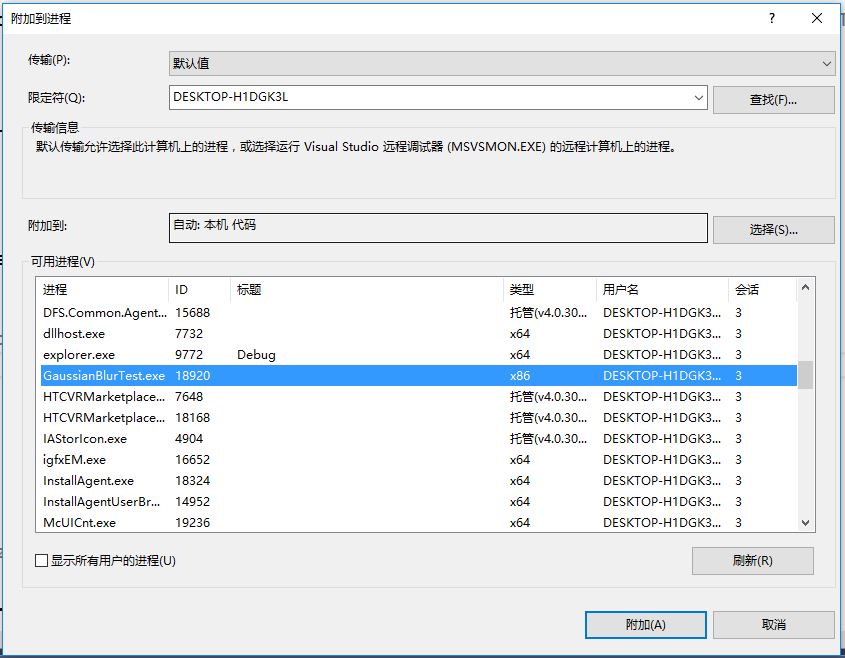Sort by the 用户名 column header
Screen dimensions: 845x658
[x=662, y=290]
